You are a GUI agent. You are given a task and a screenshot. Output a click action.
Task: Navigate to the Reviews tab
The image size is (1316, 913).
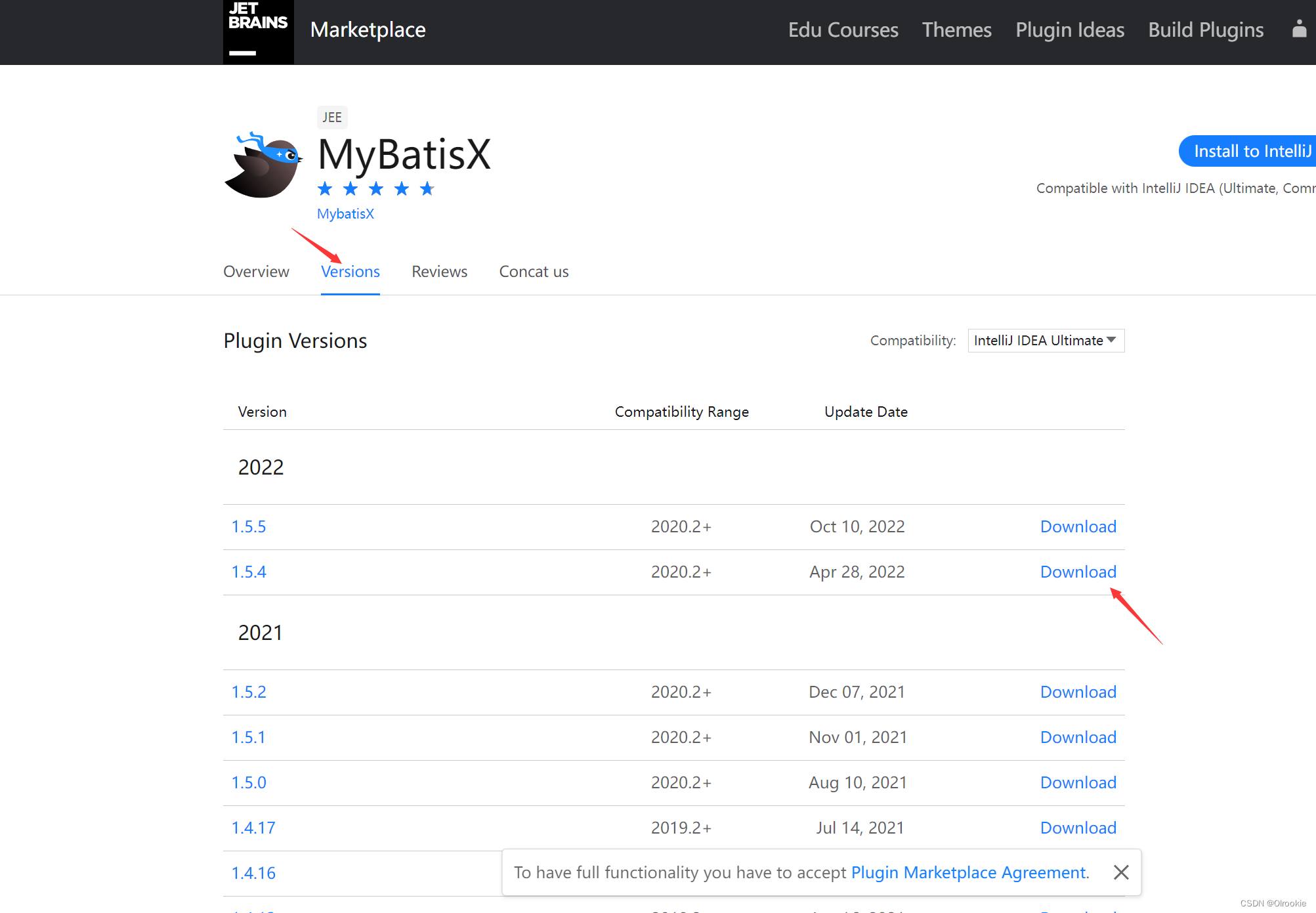(440, 271)
